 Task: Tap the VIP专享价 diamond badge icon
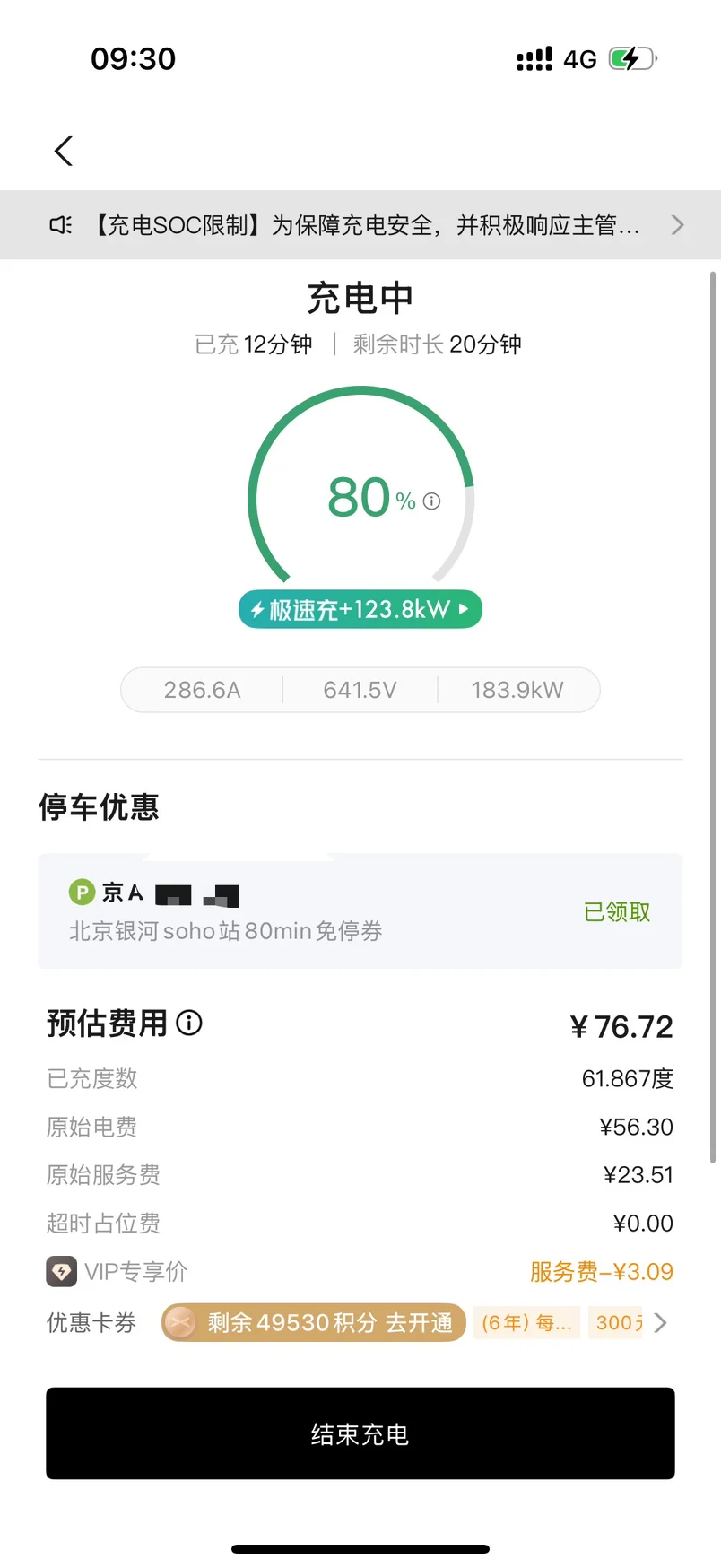pos(61,1271)
